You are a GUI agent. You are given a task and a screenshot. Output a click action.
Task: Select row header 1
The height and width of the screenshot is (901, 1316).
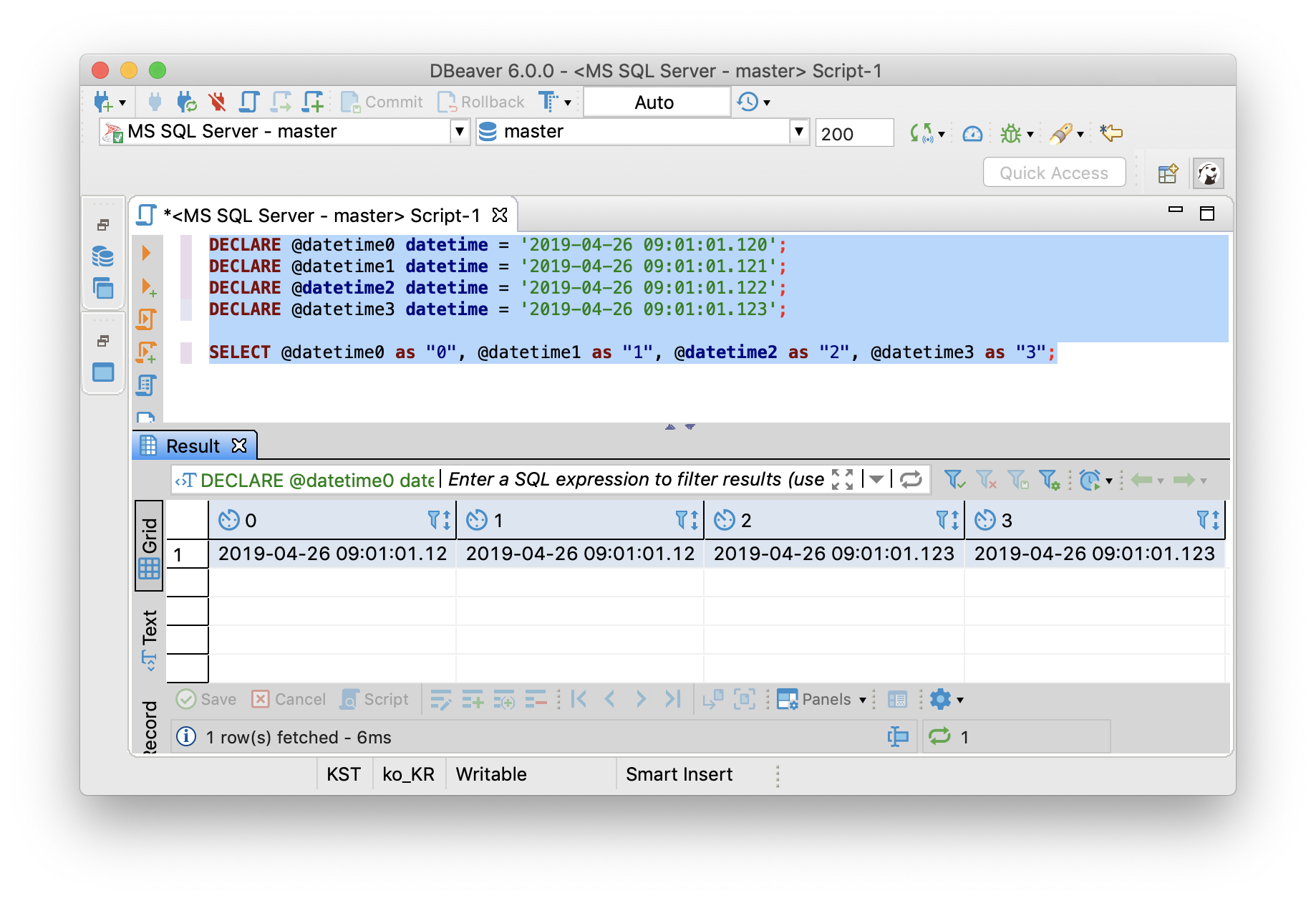click(x=187, y=554)
